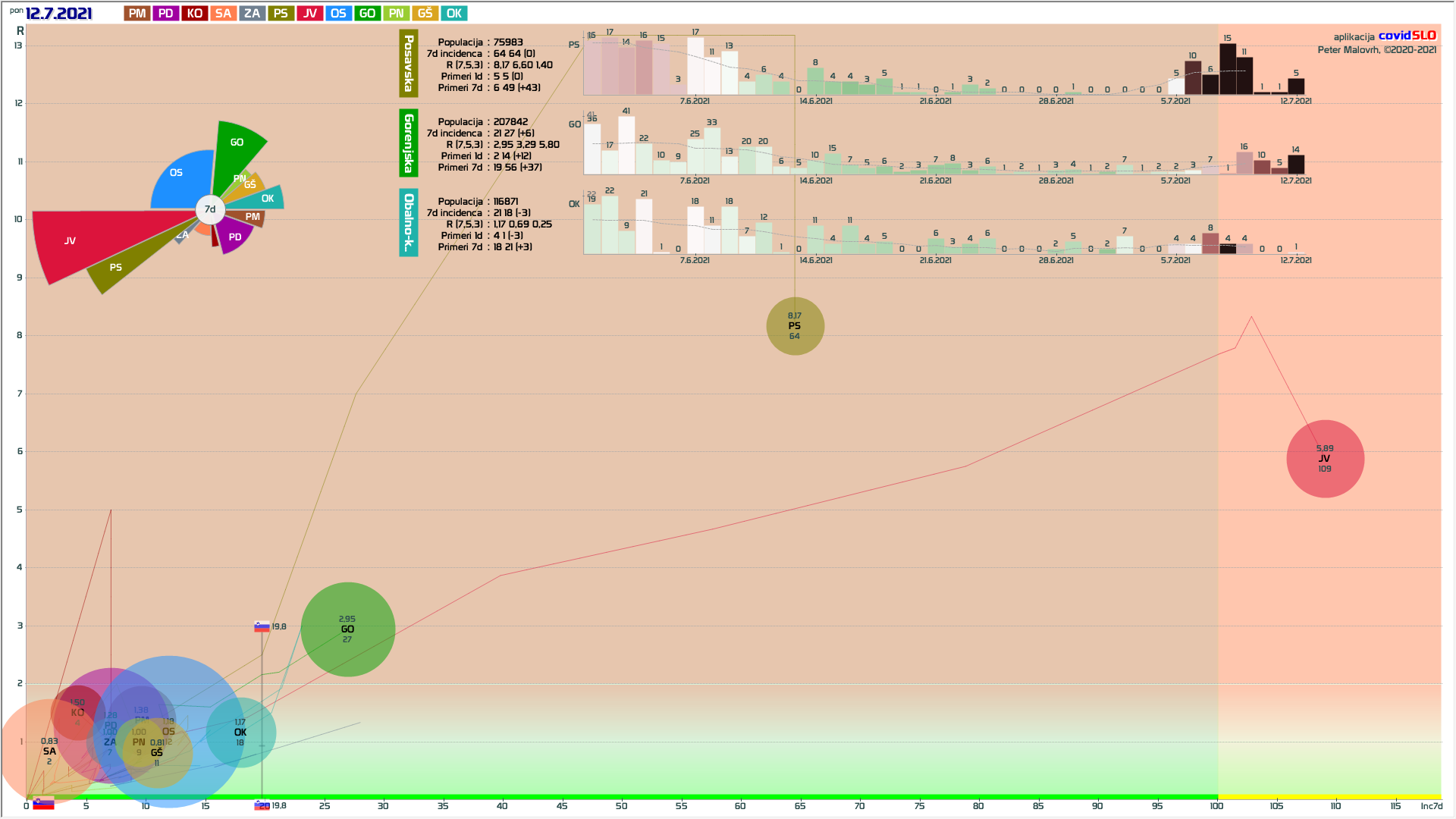
Task: Toggle the PD region tag
Action: coord(166,14)
